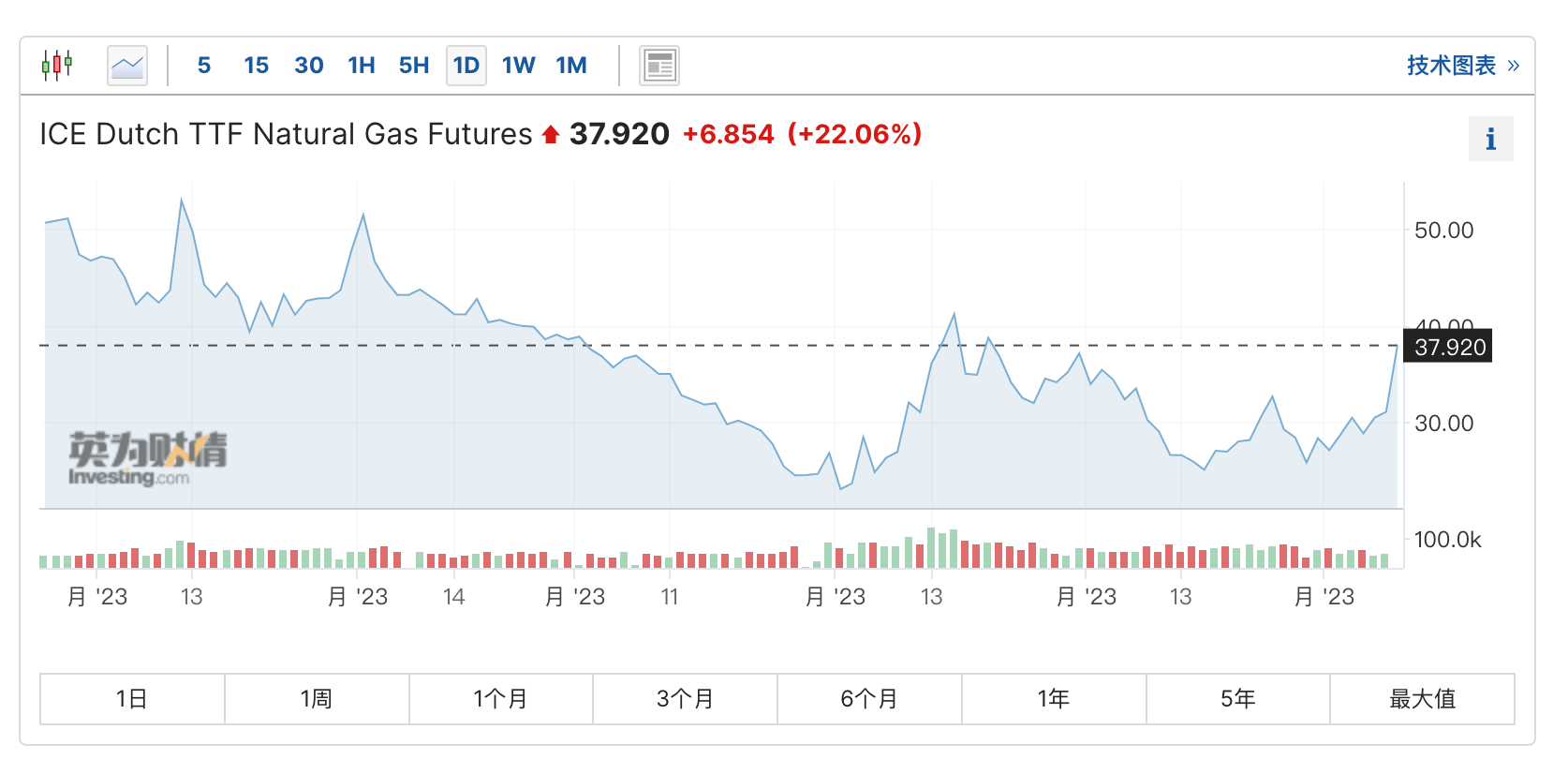
Task: Choose the 5H time interval
Action: [414, 66]
